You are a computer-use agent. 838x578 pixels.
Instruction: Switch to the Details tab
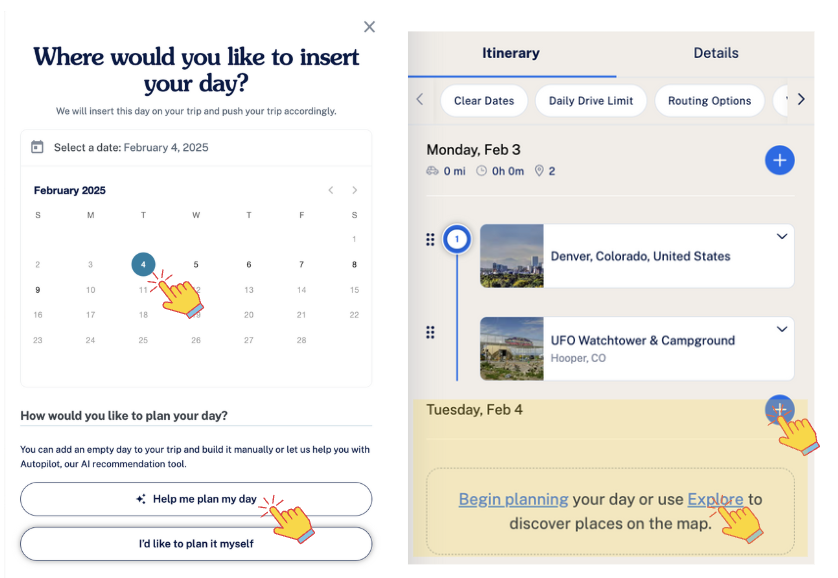click(716, 53)
